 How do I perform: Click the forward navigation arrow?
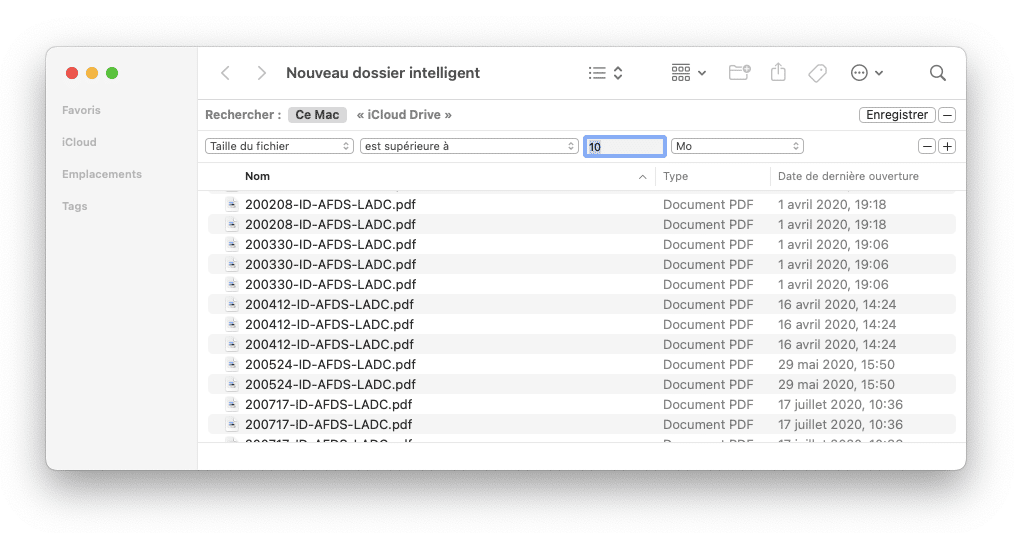[261, 73]
